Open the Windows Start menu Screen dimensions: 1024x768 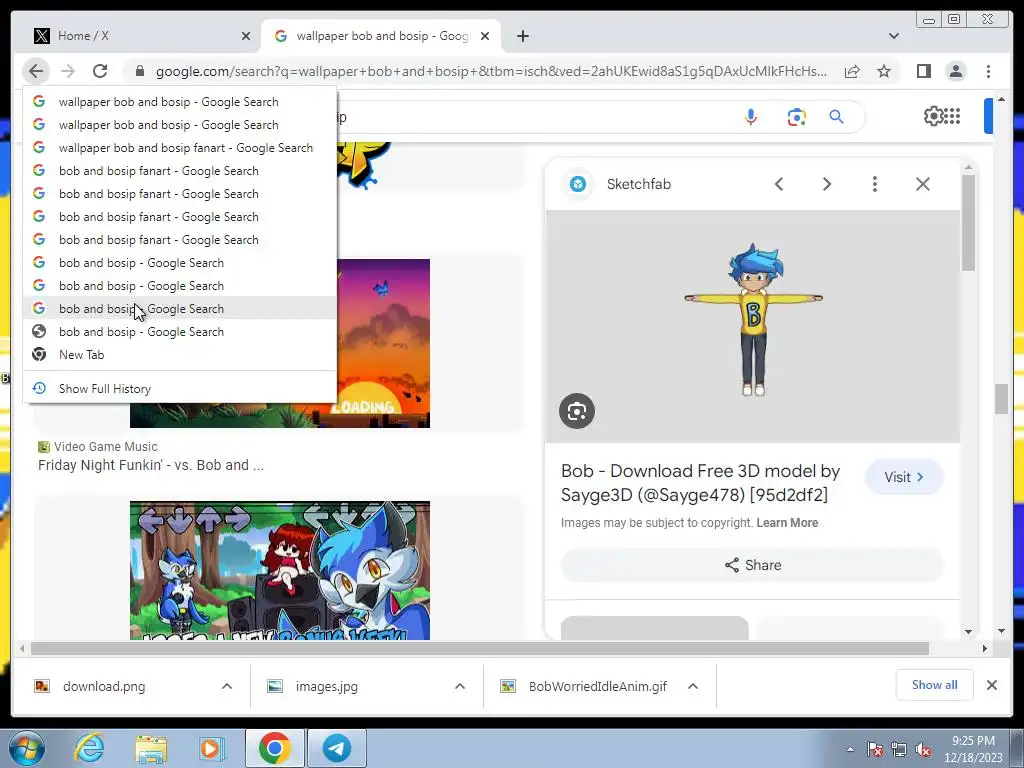(26, 748)
